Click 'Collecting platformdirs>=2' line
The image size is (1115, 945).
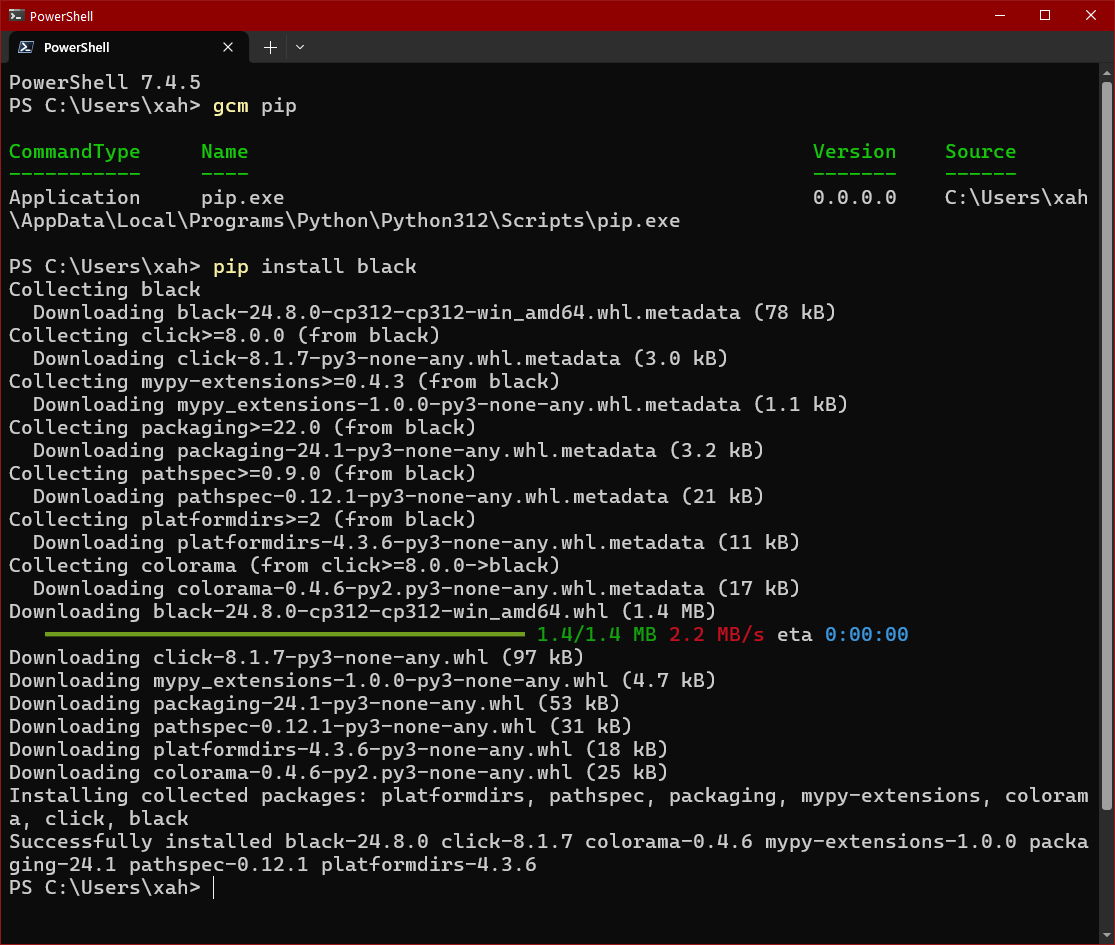pos(242,520)
